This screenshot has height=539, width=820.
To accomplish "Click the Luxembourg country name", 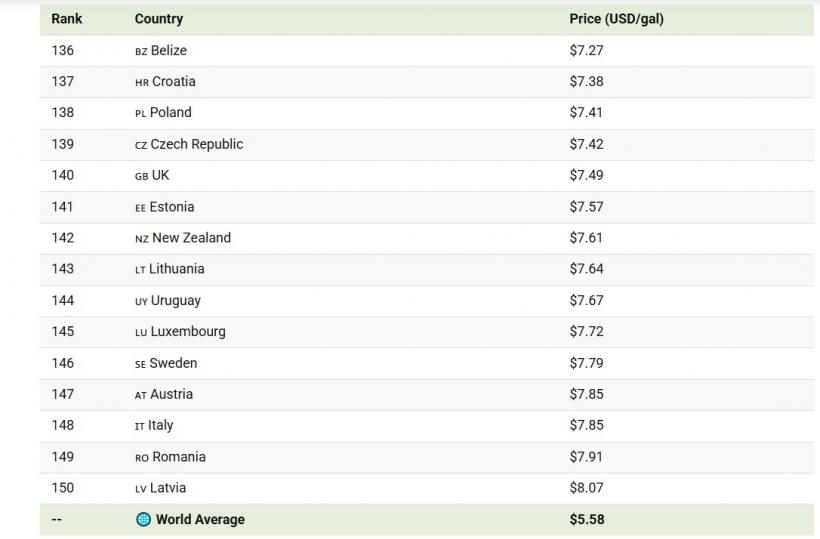I will pyautogui.click(x=188, y=332).
